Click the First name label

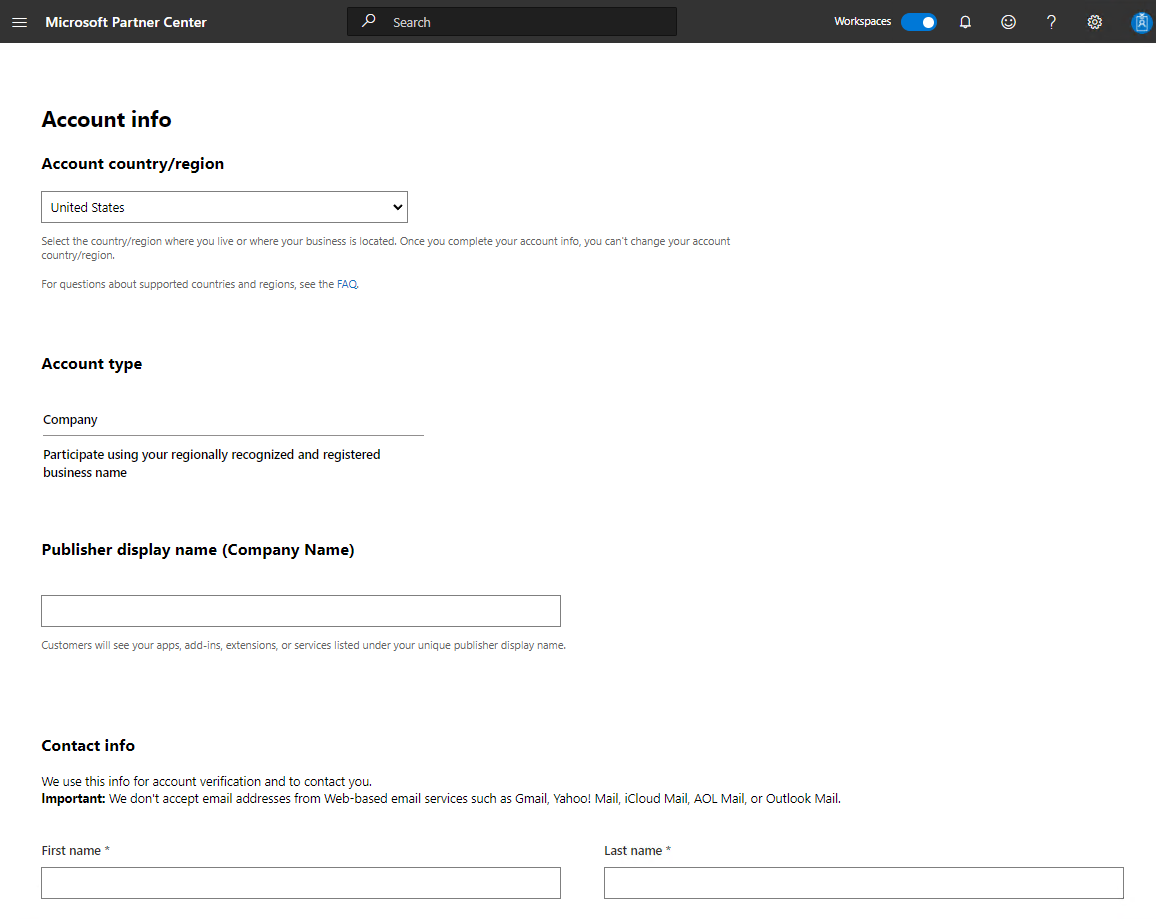[71, 850]
